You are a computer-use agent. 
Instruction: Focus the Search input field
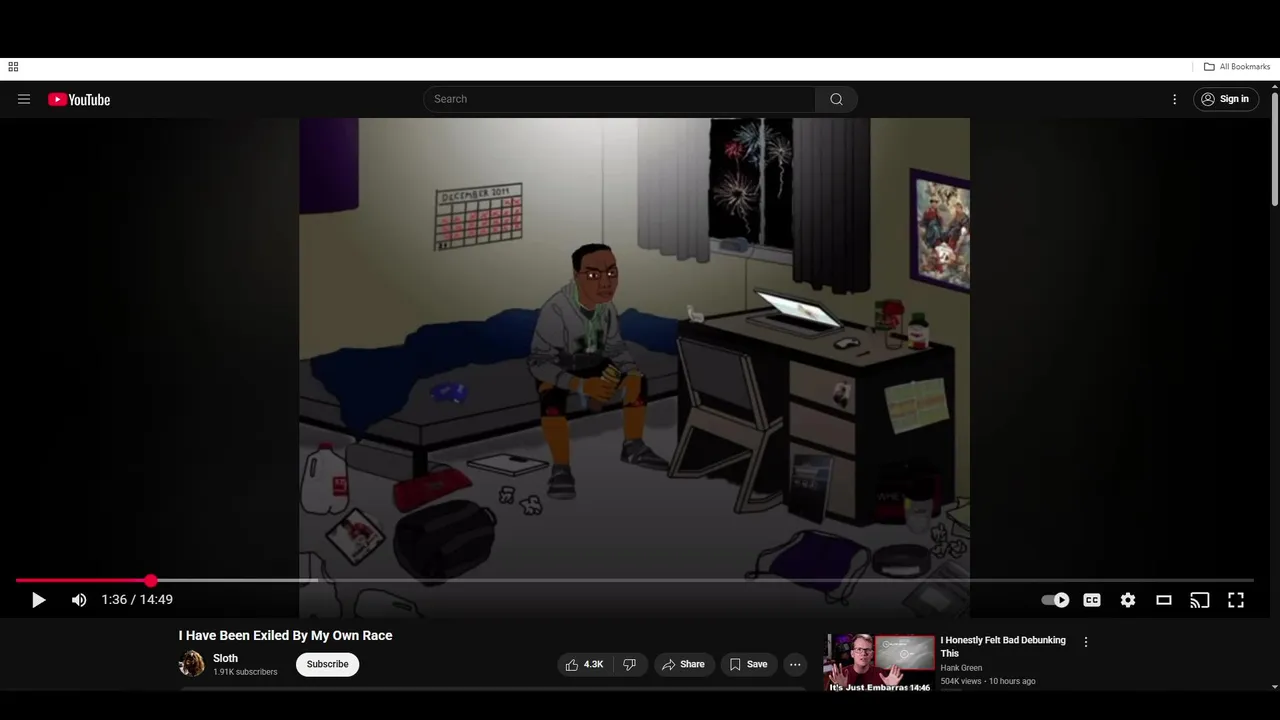point(619,99)
